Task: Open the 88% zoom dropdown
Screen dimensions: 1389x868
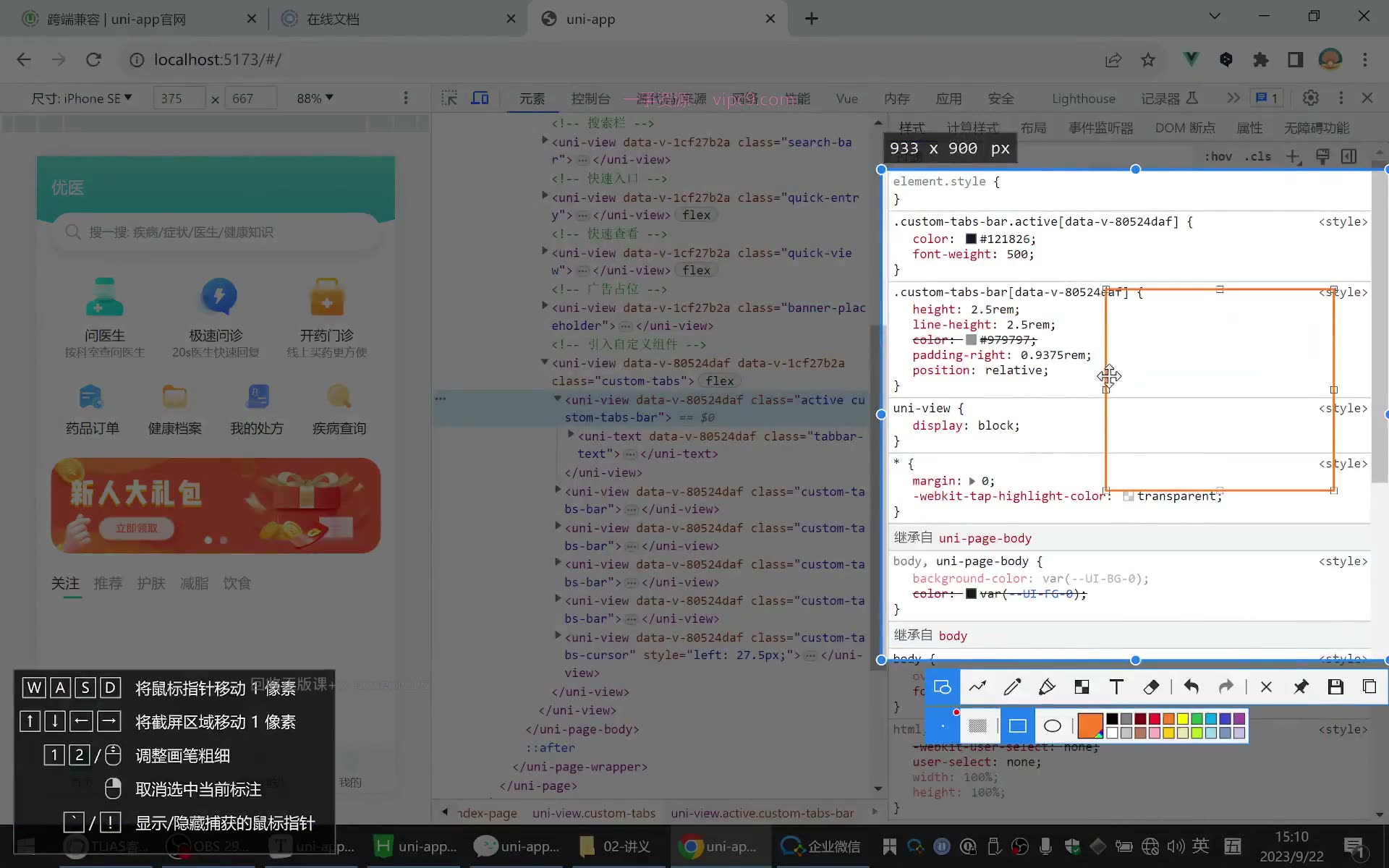Action: pos(315,98)
